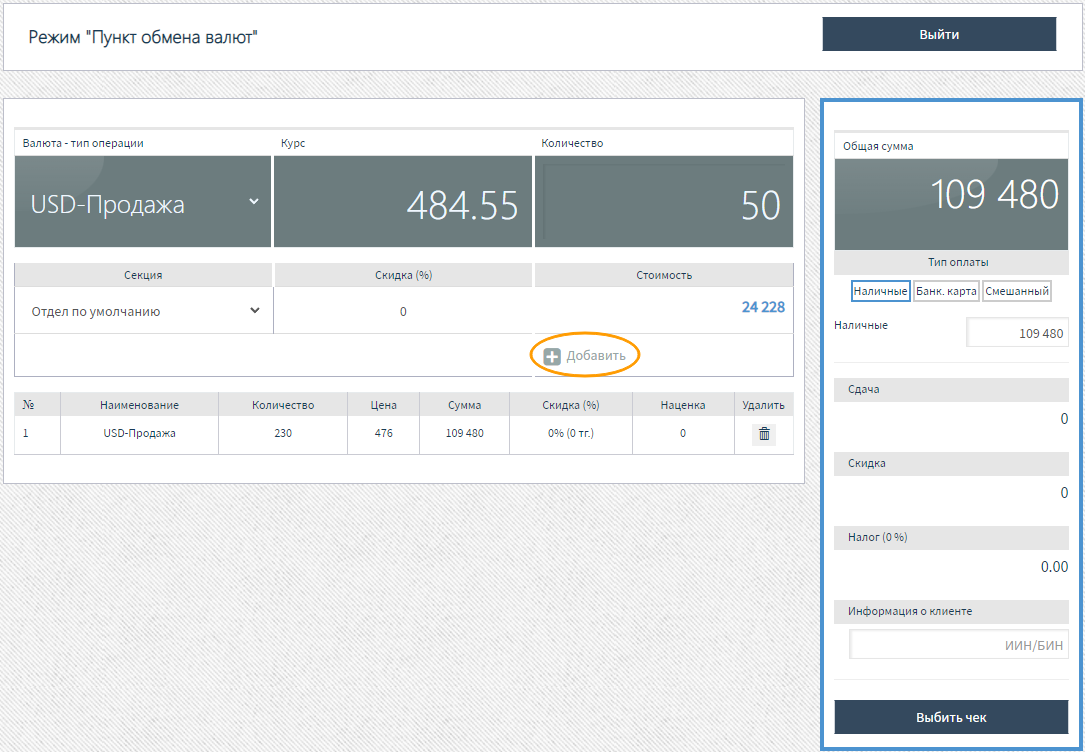Viewport: 1085px width, 752px height.
Task: Click the Выйти button
Action: 939,35
